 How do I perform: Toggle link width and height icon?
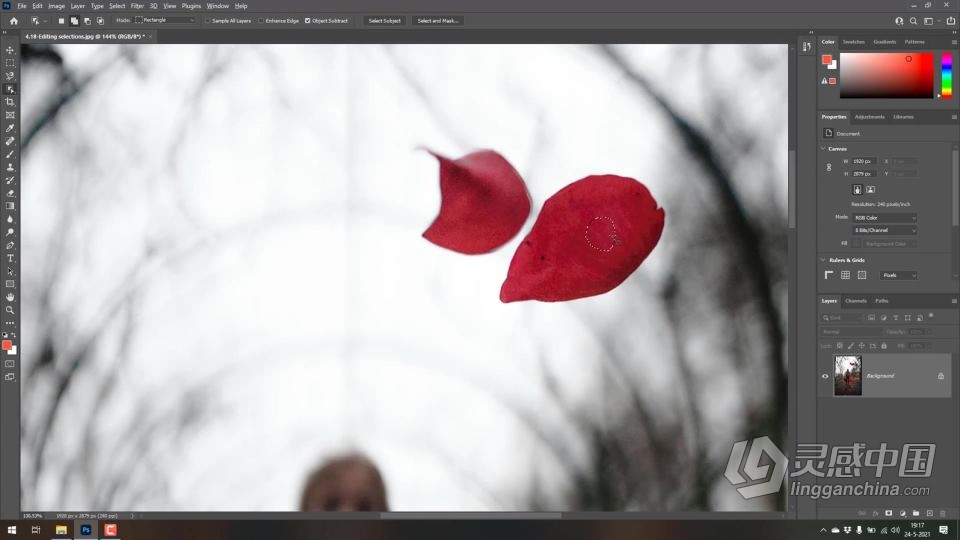point(829,167)
